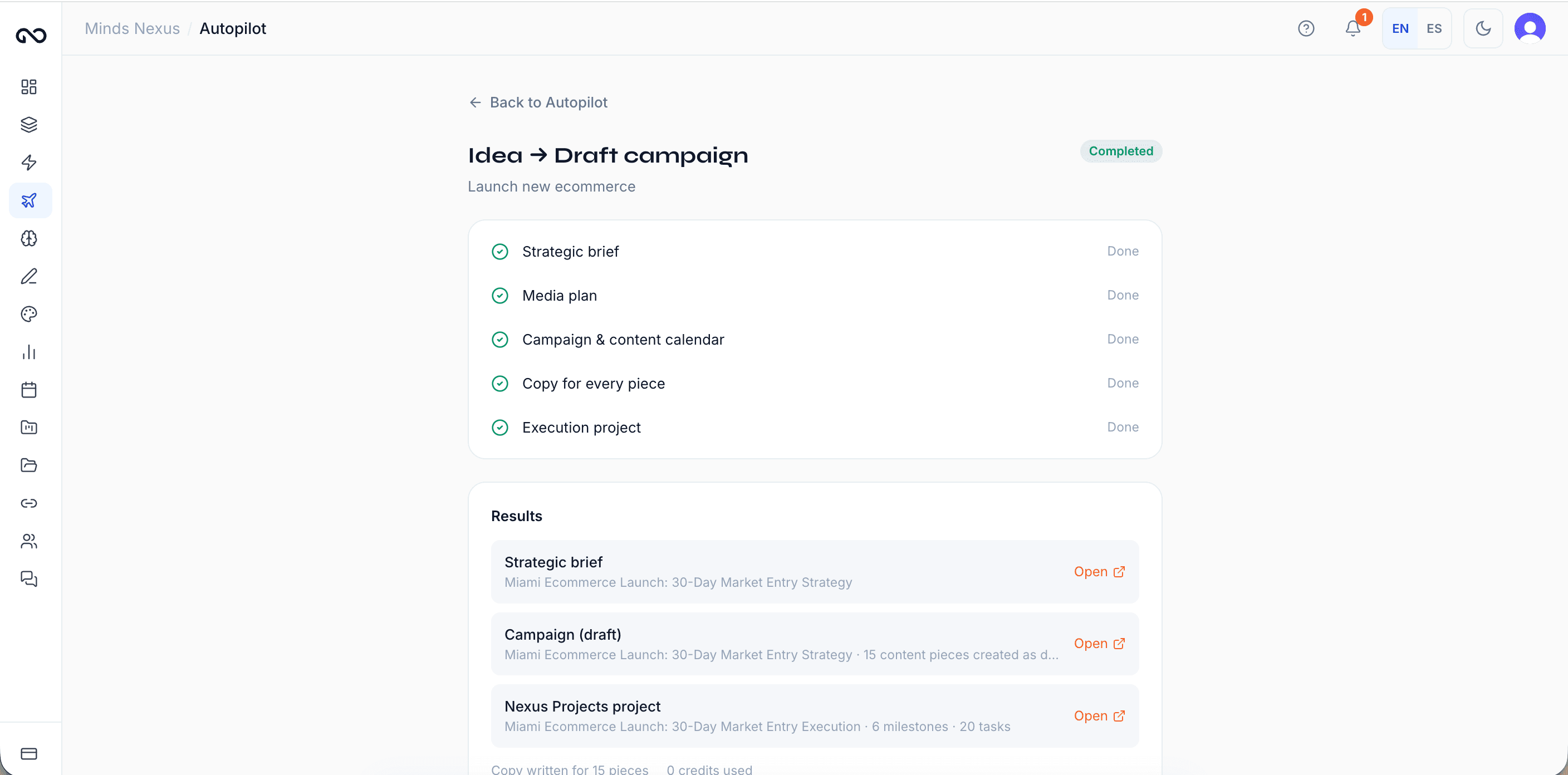
Task: Open the team members people icon
Action: (x=28, y=541)
